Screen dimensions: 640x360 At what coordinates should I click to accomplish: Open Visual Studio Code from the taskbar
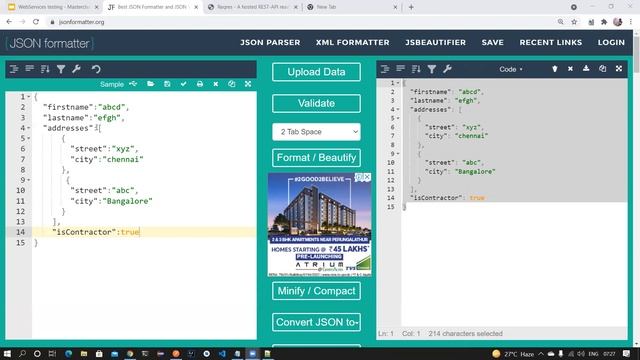(x=222, y=353)
